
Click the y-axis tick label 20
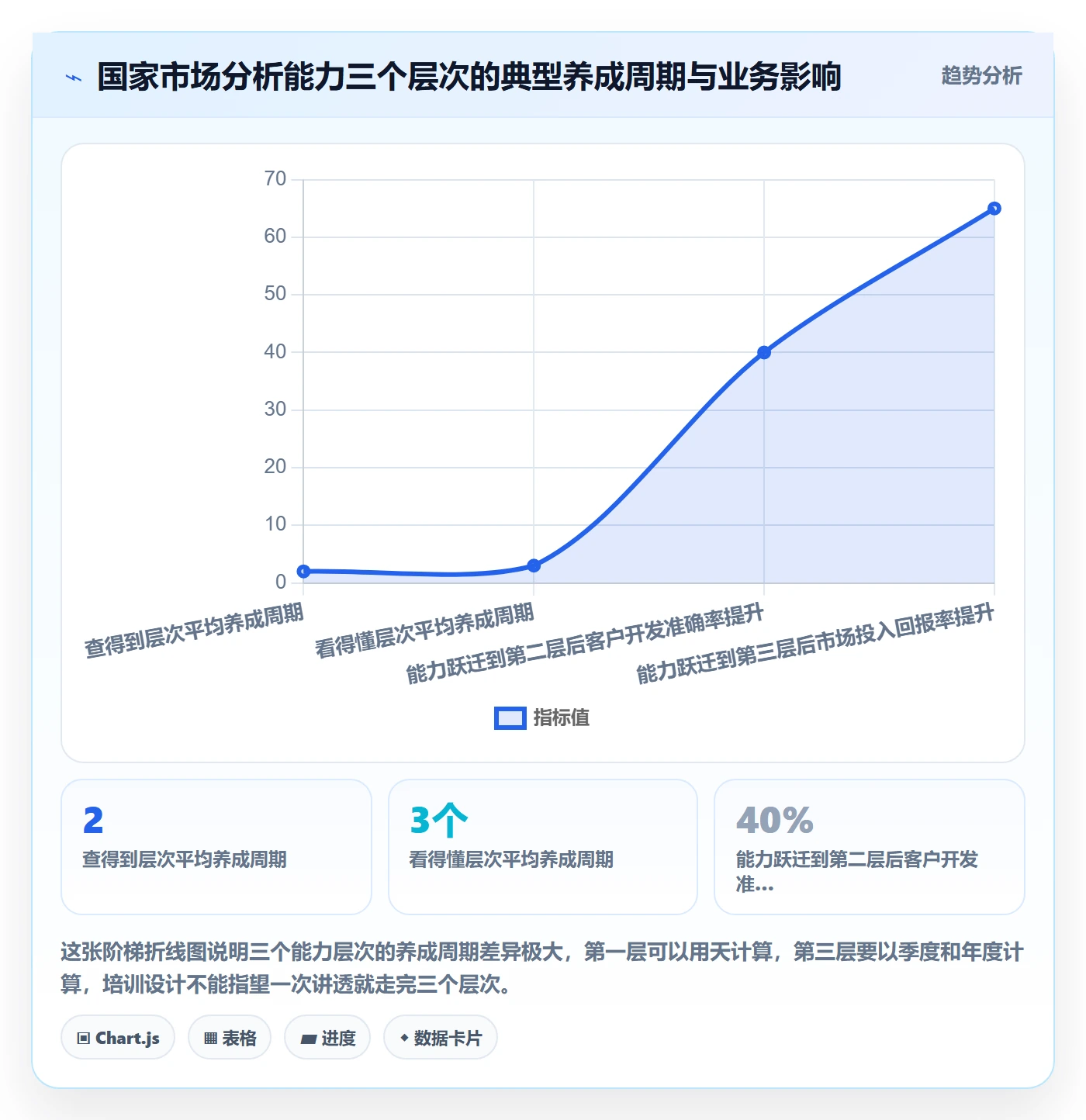(x=275, y=467)
